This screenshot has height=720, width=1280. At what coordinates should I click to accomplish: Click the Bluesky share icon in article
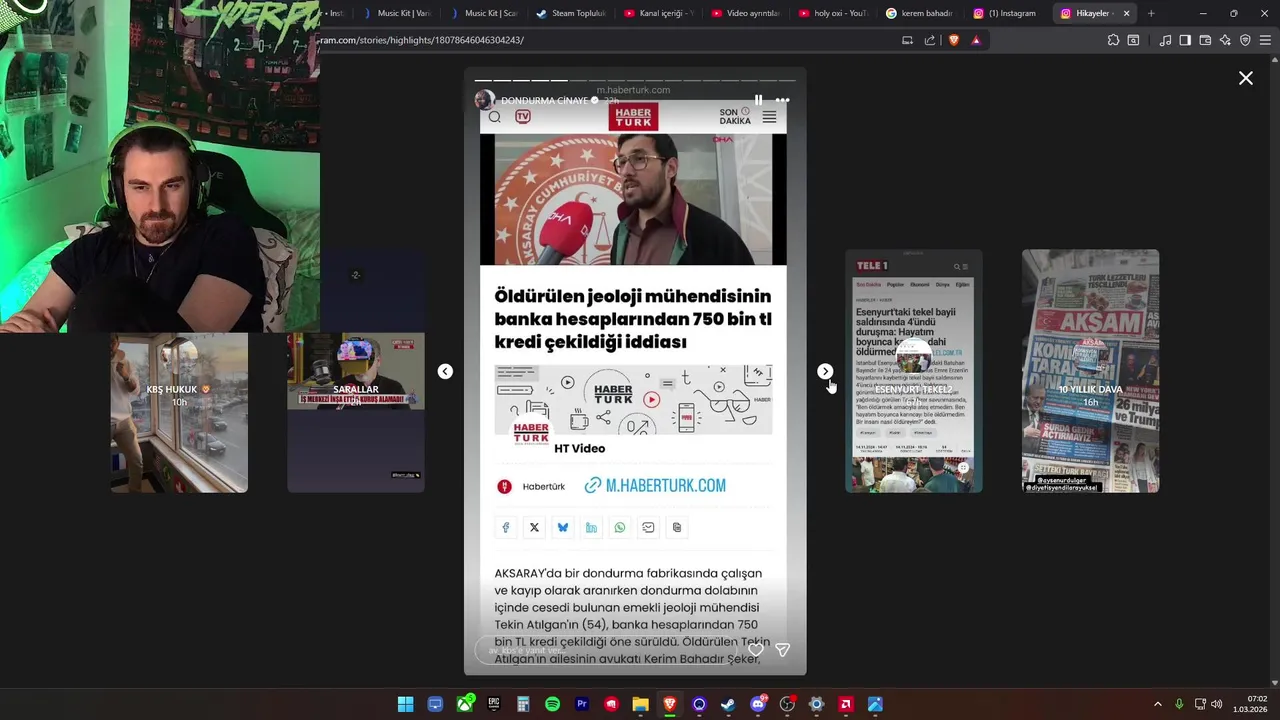(563, 527)
